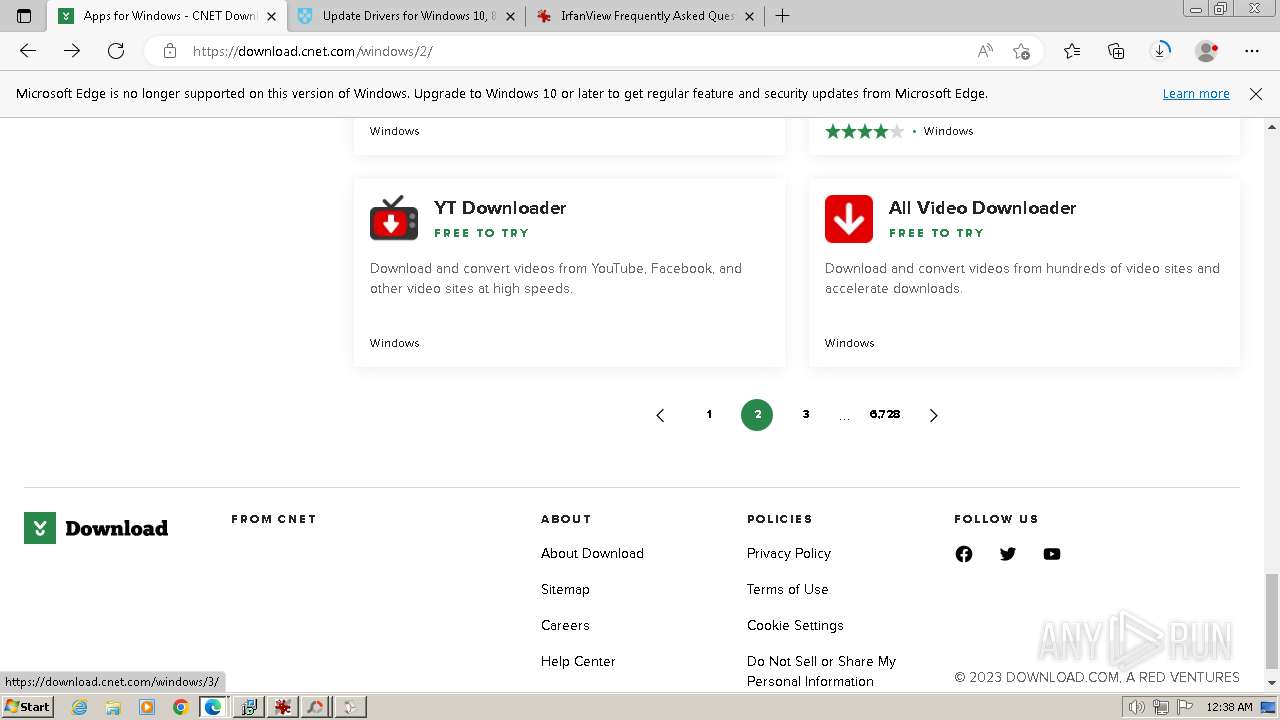
Task: Launch Internet Explorer from taskbar
Action: pos(80,707)
